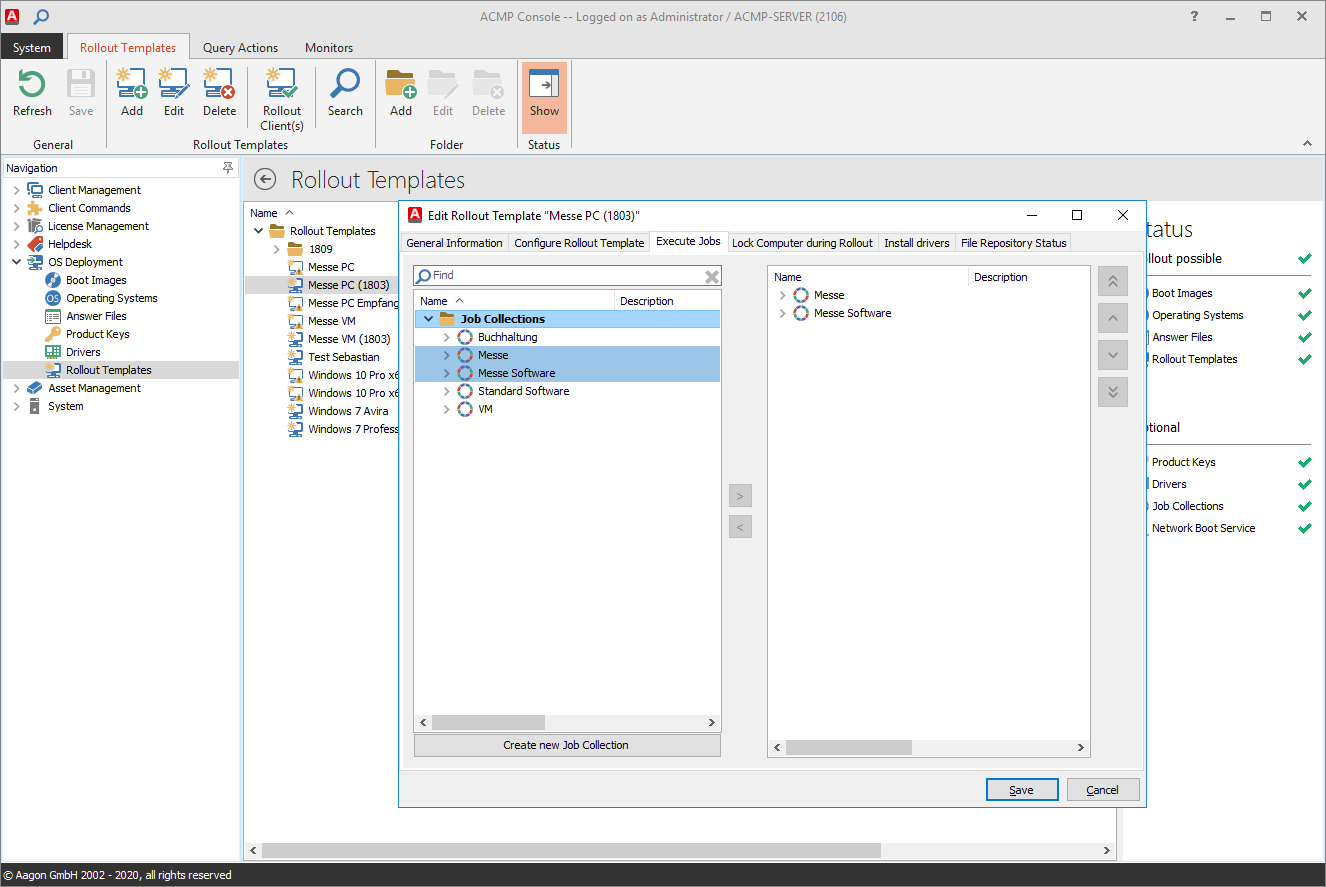The height and width of the screenshot is (887, 1326).
Task: Select Drivers in navigation tree
Action: tap(83, 352)
